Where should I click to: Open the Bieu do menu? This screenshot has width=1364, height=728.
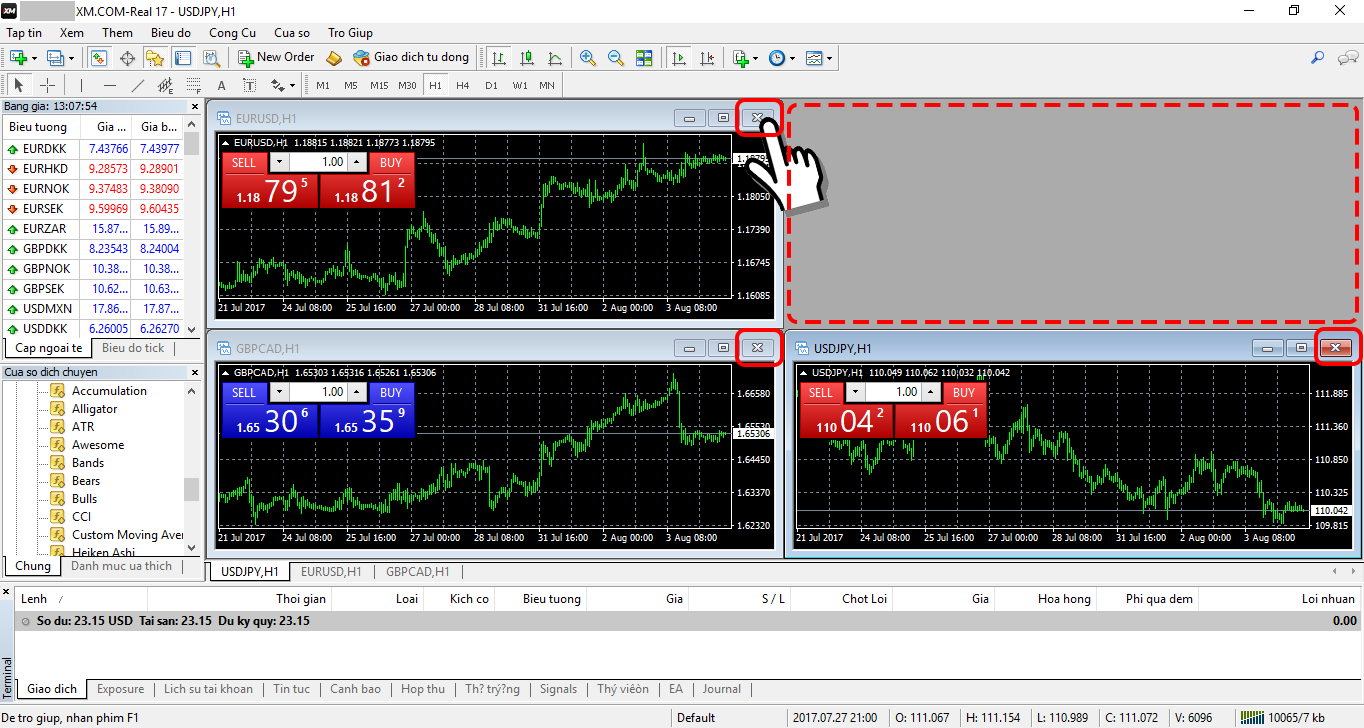click(x=171, y=33)
